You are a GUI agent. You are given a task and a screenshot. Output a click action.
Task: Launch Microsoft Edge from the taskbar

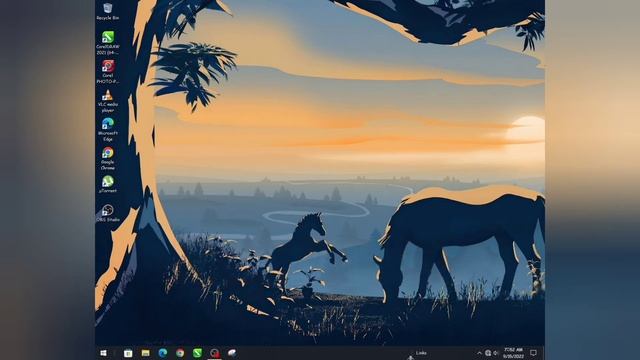click(162, 353)
